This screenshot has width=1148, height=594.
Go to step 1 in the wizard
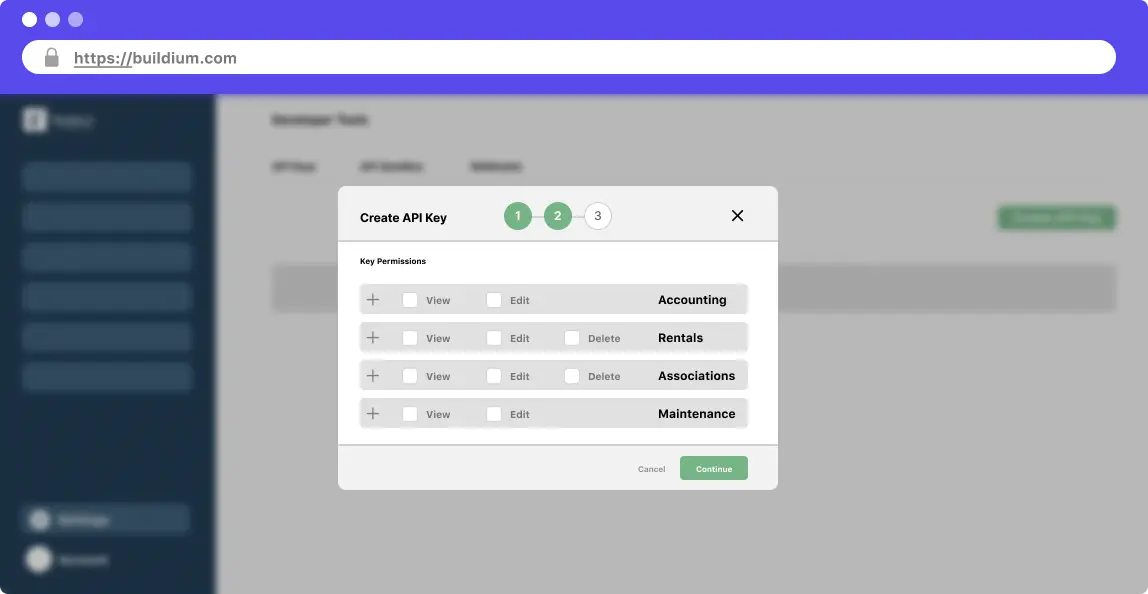coord(518,216)
